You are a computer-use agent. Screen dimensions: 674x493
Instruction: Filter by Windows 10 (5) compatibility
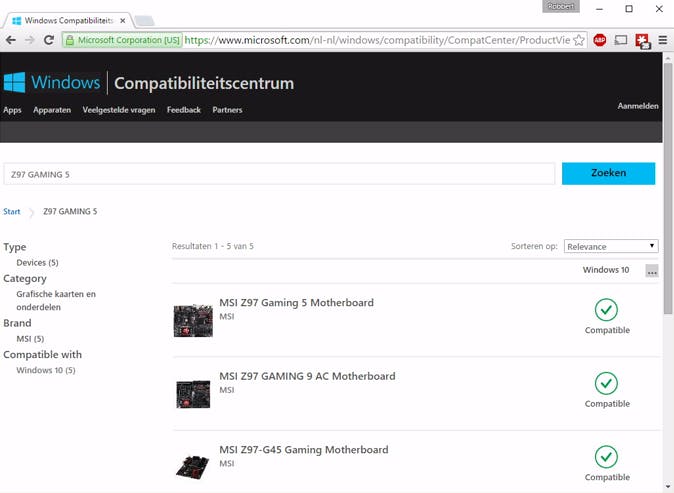(x=46, y=370)
